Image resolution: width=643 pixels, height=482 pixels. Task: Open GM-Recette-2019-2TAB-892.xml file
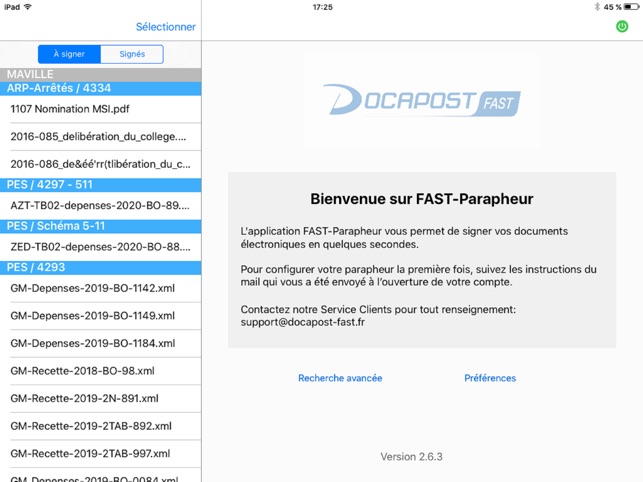click(x=90, y=426)
